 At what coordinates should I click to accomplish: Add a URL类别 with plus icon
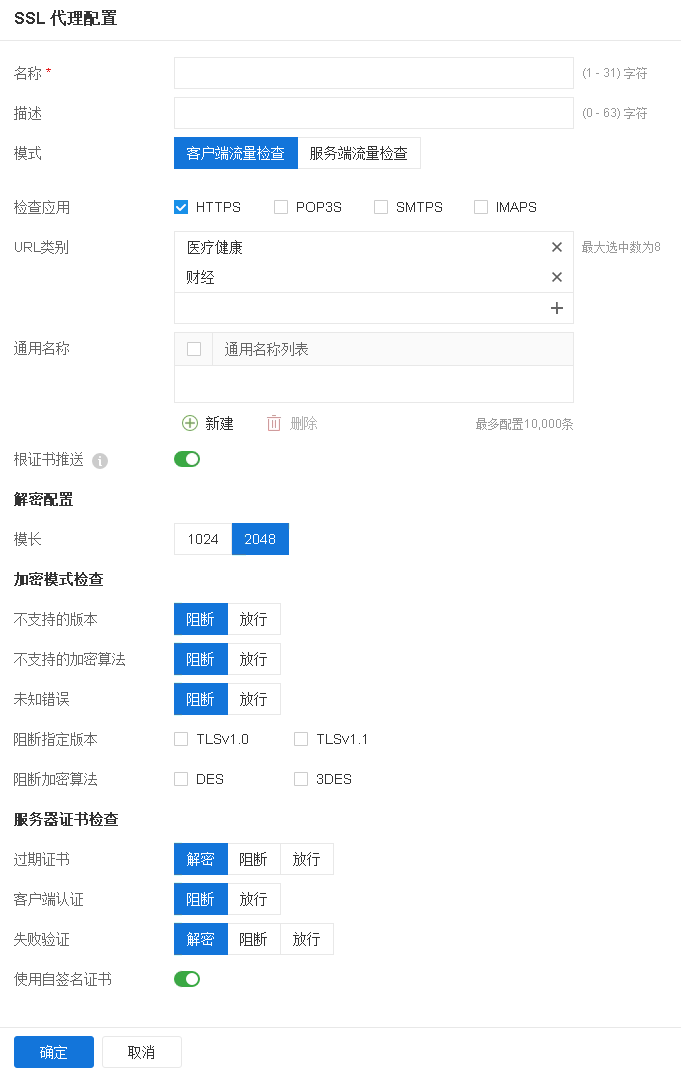point(557,309)
